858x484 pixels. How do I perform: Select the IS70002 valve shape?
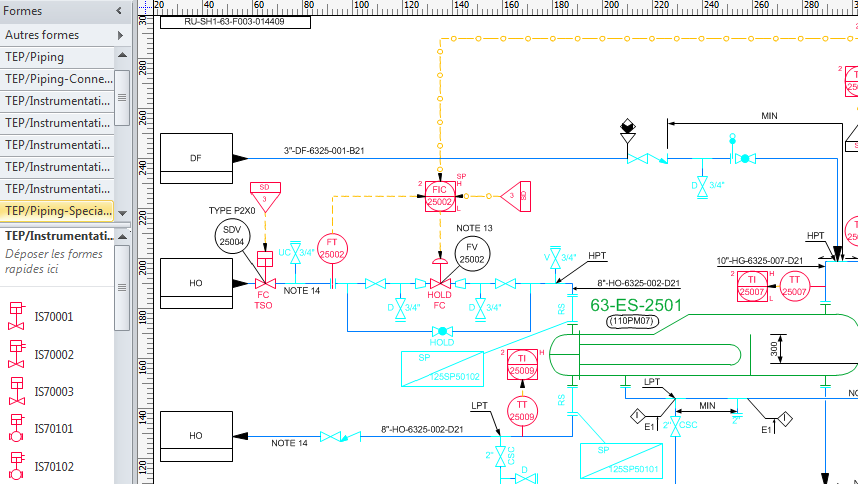pos(16,354)
